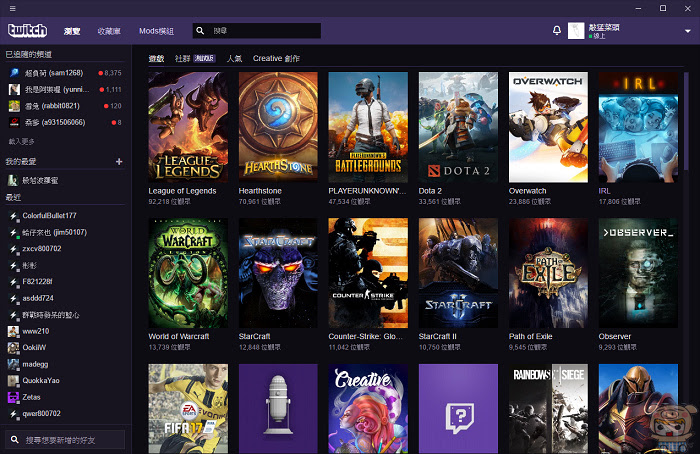Click the search magnifier icon in top bar
Viewport: 700px width, 454px height.
[200, 30]
